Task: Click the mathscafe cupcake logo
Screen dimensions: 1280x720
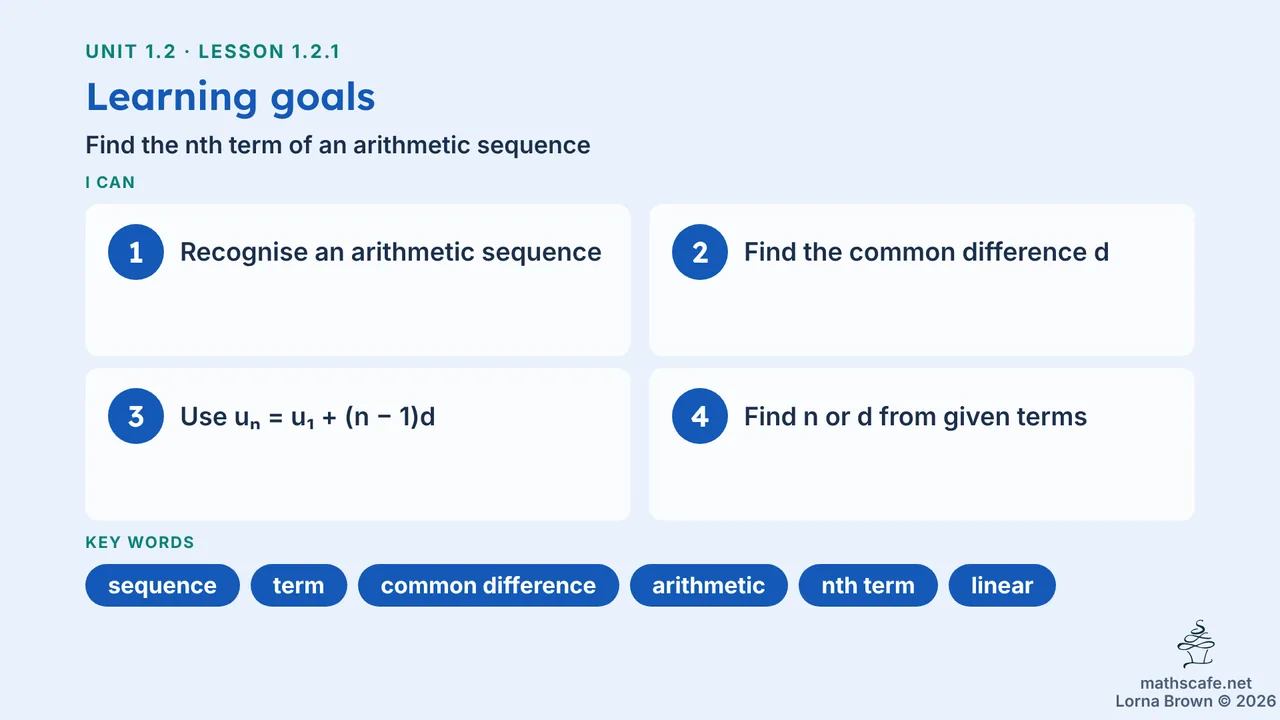Action: coord(1196,645)
